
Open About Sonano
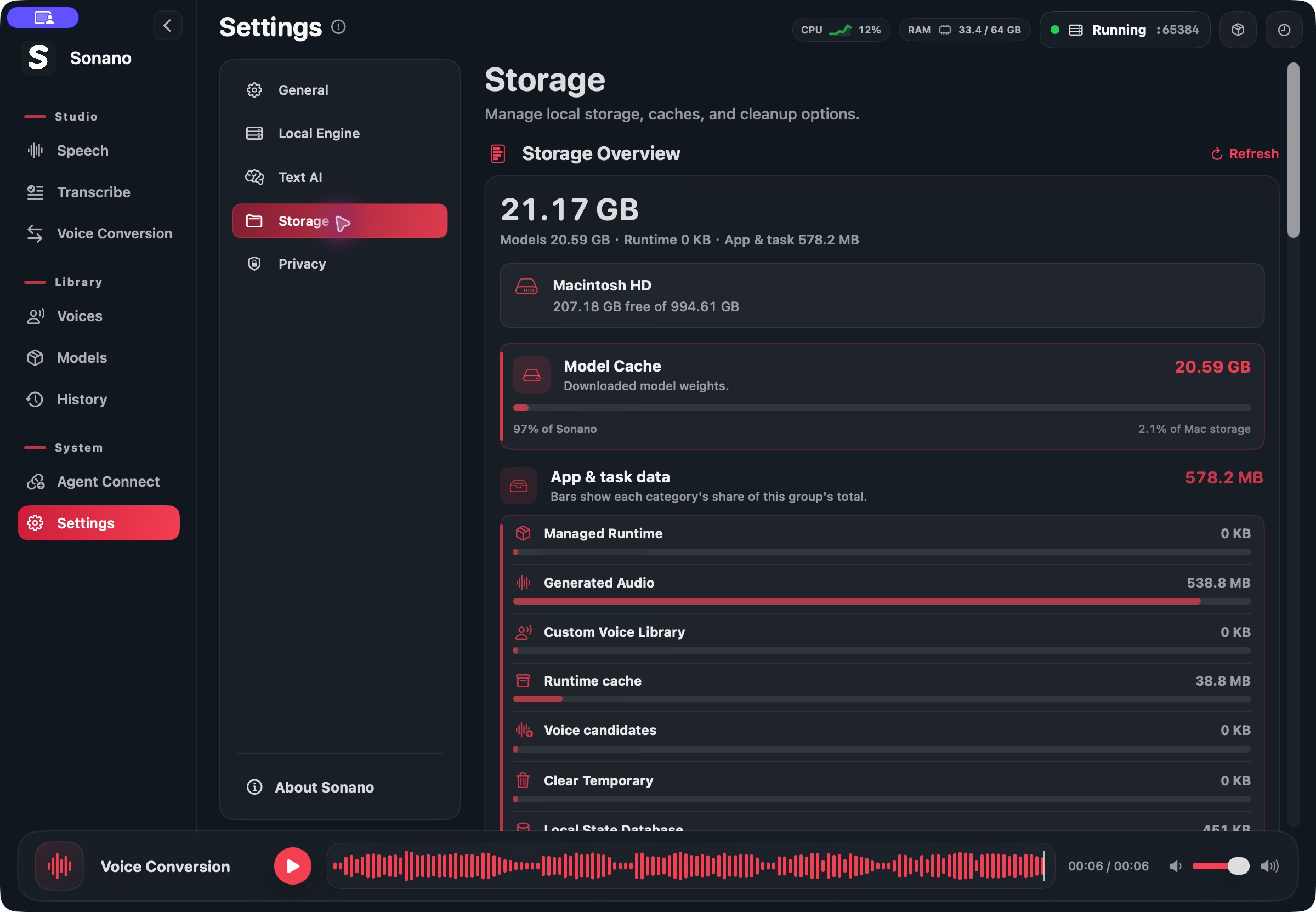click(x=339, y=787)
